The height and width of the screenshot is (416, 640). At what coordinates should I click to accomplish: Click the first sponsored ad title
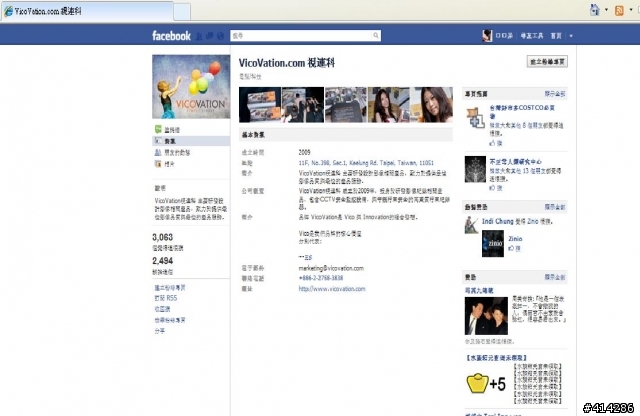(x=479, y=291)
